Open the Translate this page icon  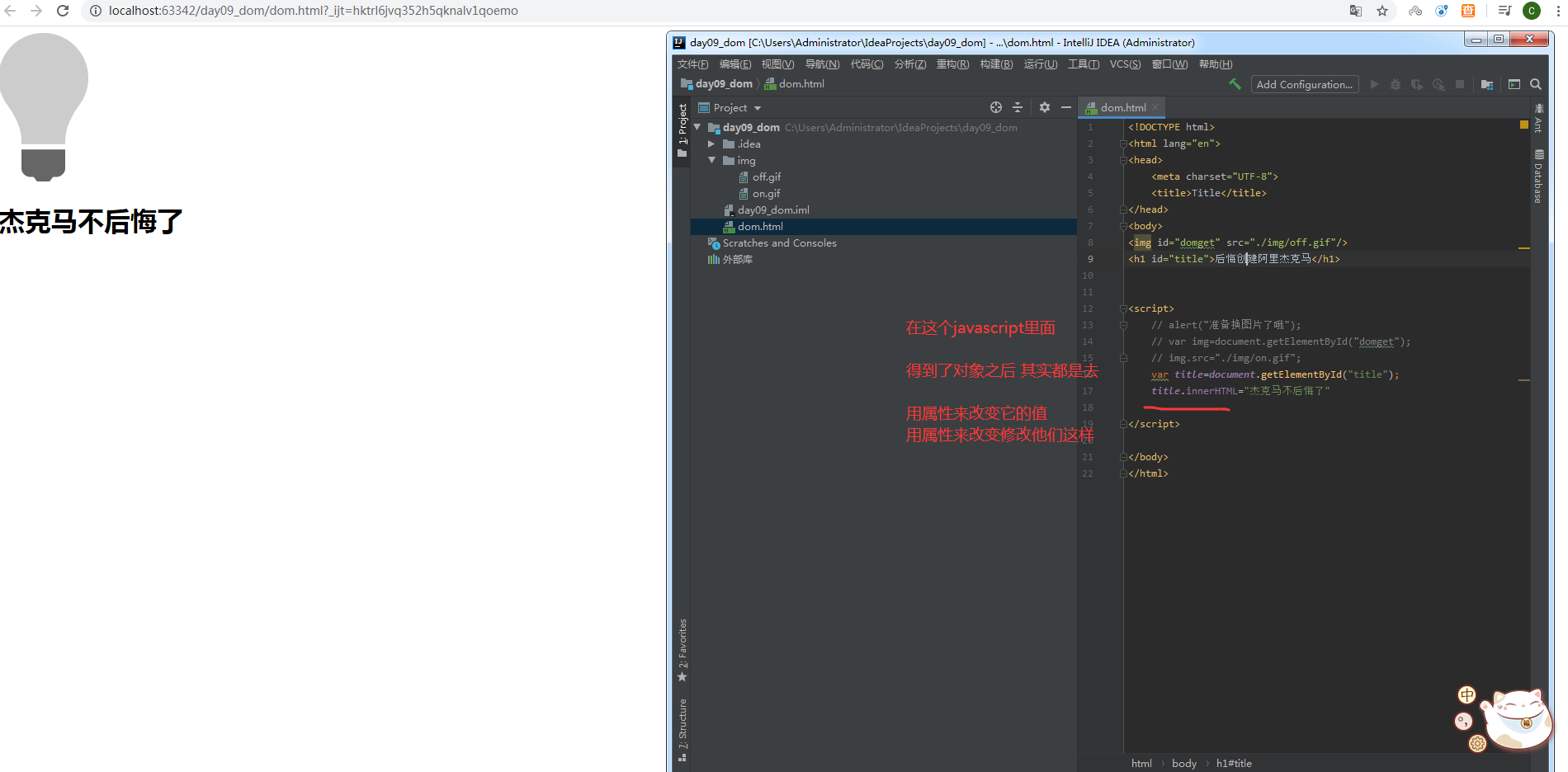(1356, 11)
